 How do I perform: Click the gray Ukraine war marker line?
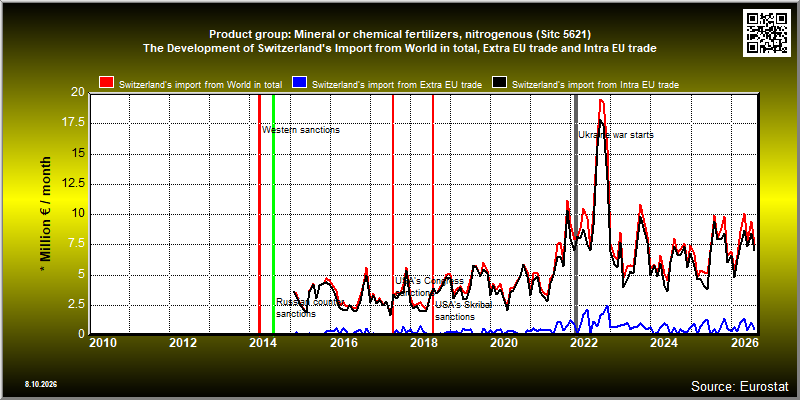[x=576, y=214]
